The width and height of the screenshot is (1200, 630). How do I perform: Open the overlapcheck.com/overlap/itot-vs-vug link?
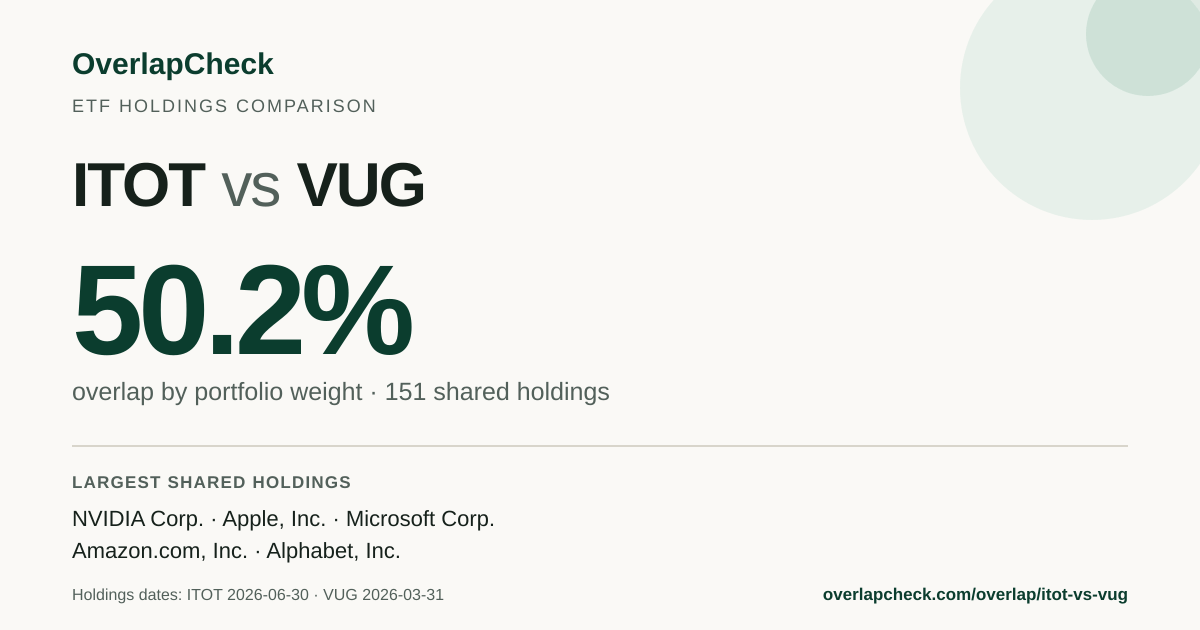pyautogui.click(x=975, y=595)
